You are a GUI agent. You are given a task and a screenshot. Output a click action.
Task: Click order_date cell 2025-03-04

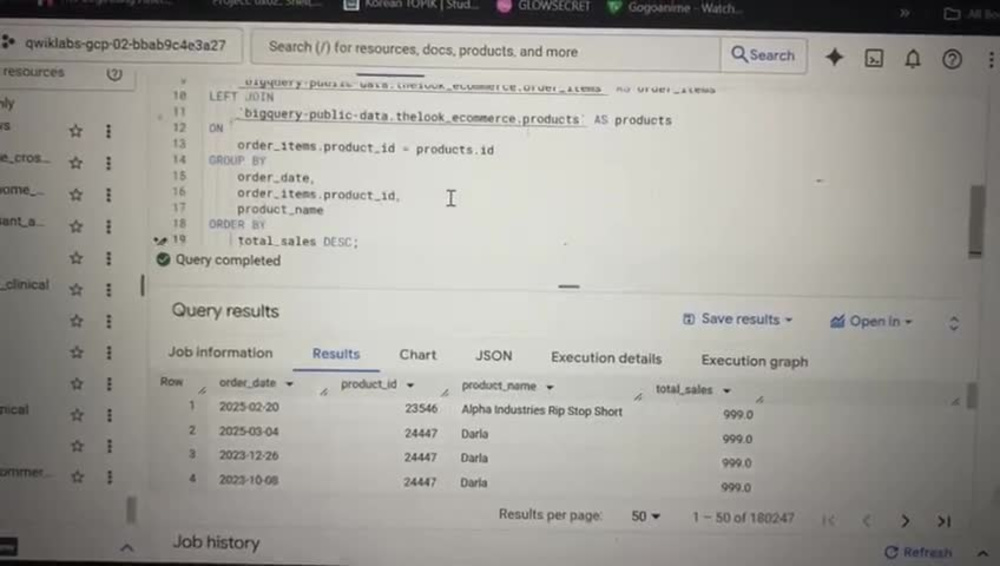[x=249, y=431]
